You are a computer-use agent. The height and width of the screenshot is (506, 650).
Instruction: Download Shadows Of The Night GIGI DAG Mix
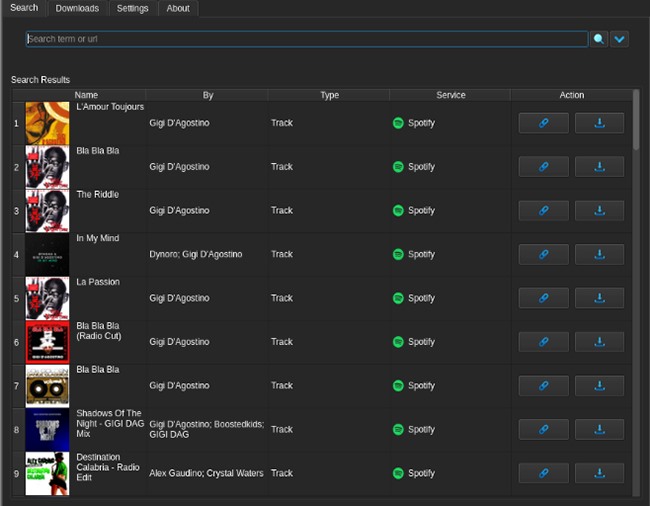pos(599,429)
